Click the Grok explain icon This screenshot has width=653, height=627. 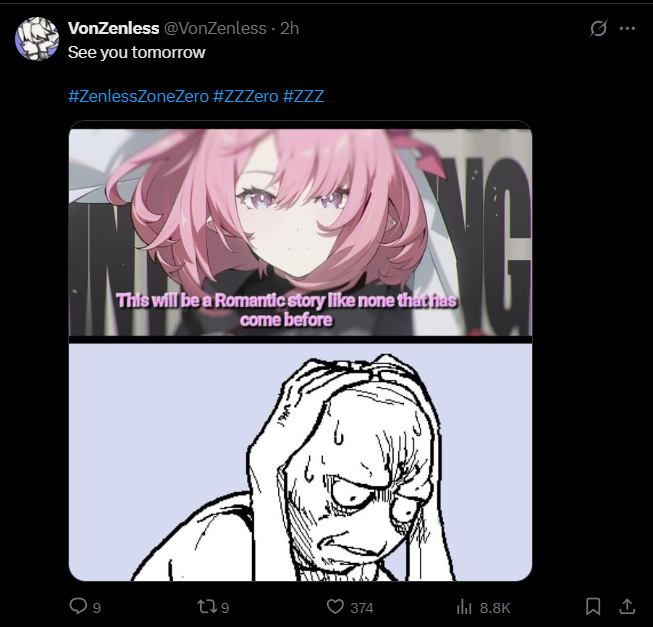click(x=598, y=28)
